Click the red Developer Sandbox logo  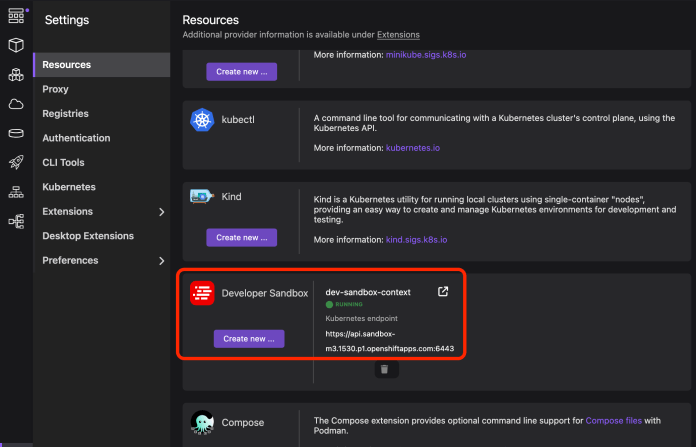202,293
